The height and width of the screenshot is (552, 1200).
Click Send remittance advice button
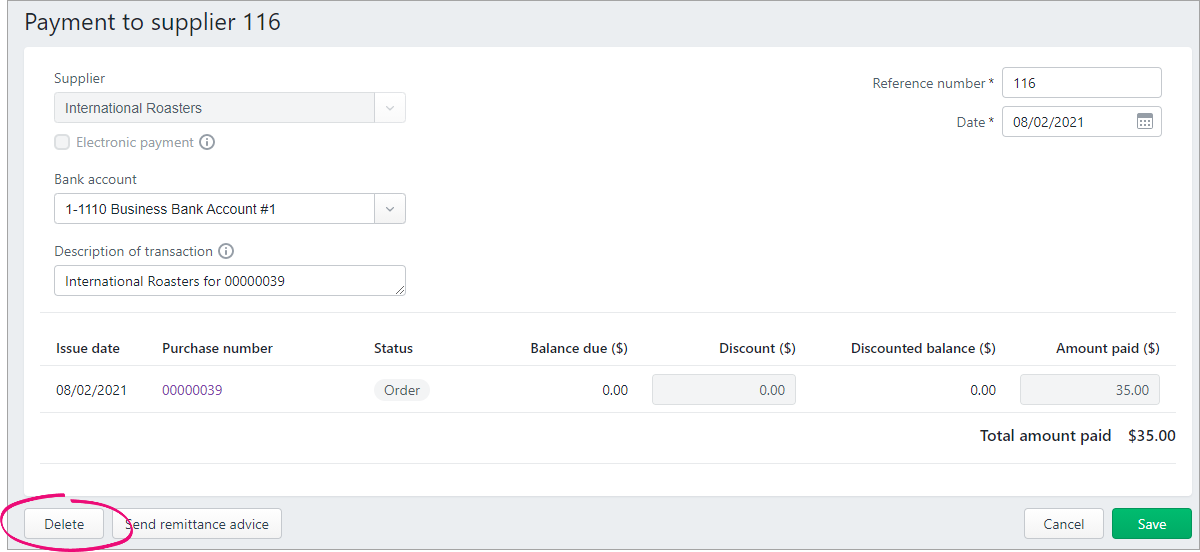pos(197,524)
